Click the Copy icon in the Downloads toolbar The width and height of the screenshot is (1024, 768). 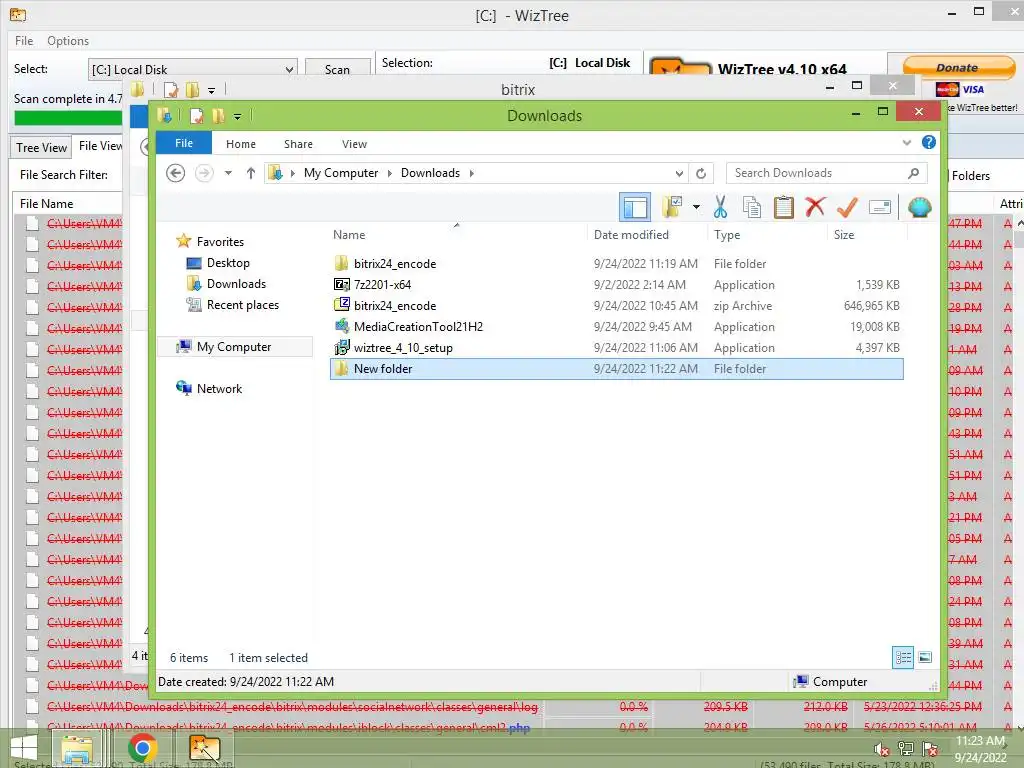click(x=752, y=207)
